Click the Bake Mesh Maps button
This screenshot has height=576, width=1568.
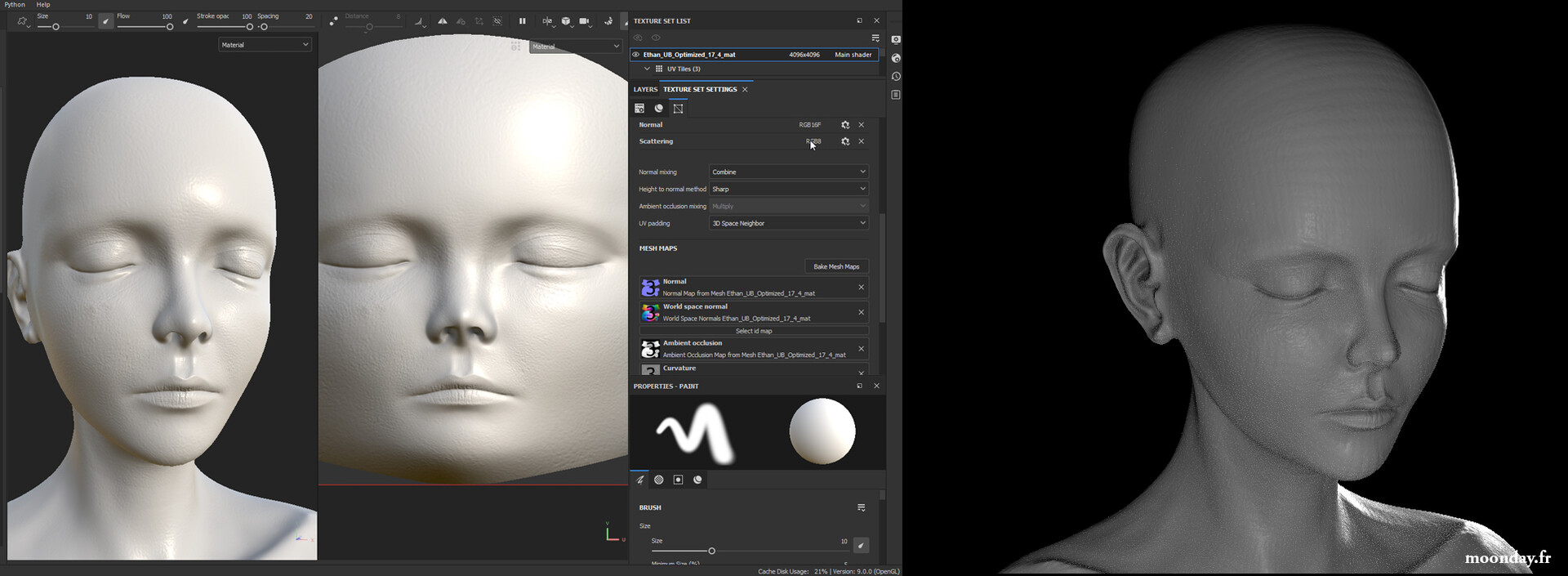835,267
